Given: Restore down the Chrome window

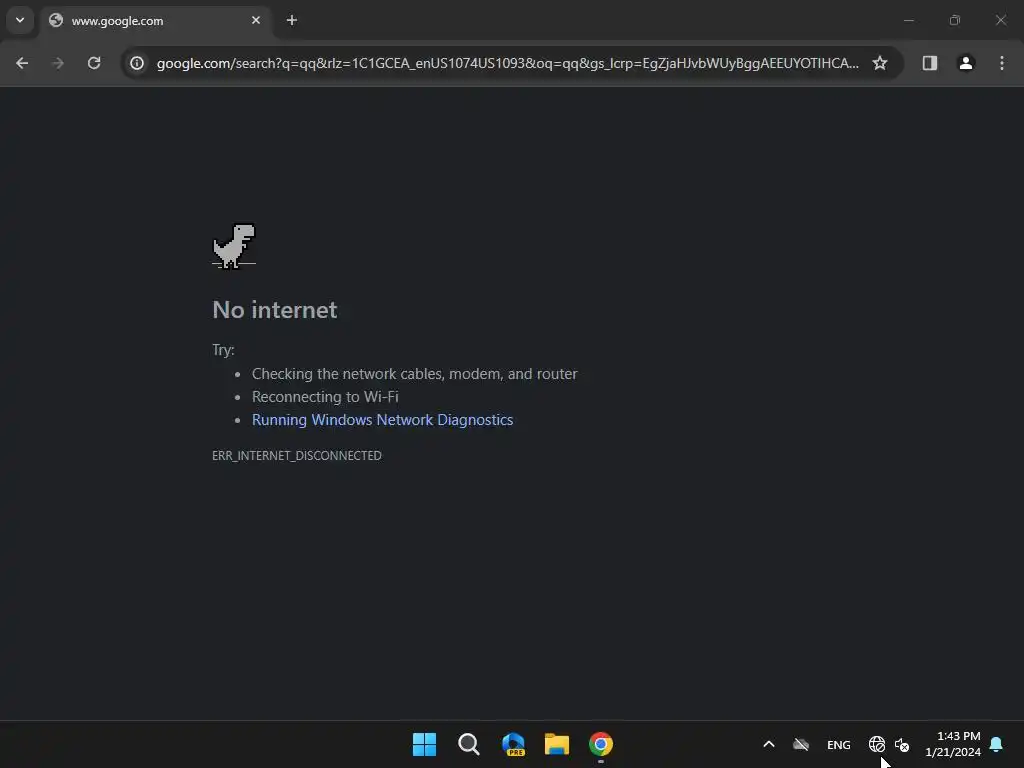Looking at the screenshot, I should (x=955, y=20).
